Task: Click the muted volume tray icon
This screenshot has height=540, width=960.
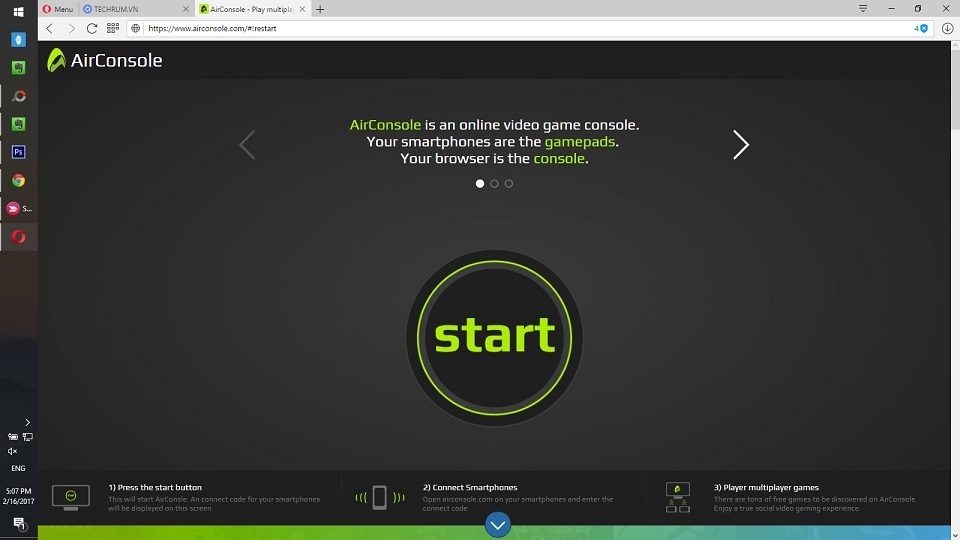Action: click(12, 451)
